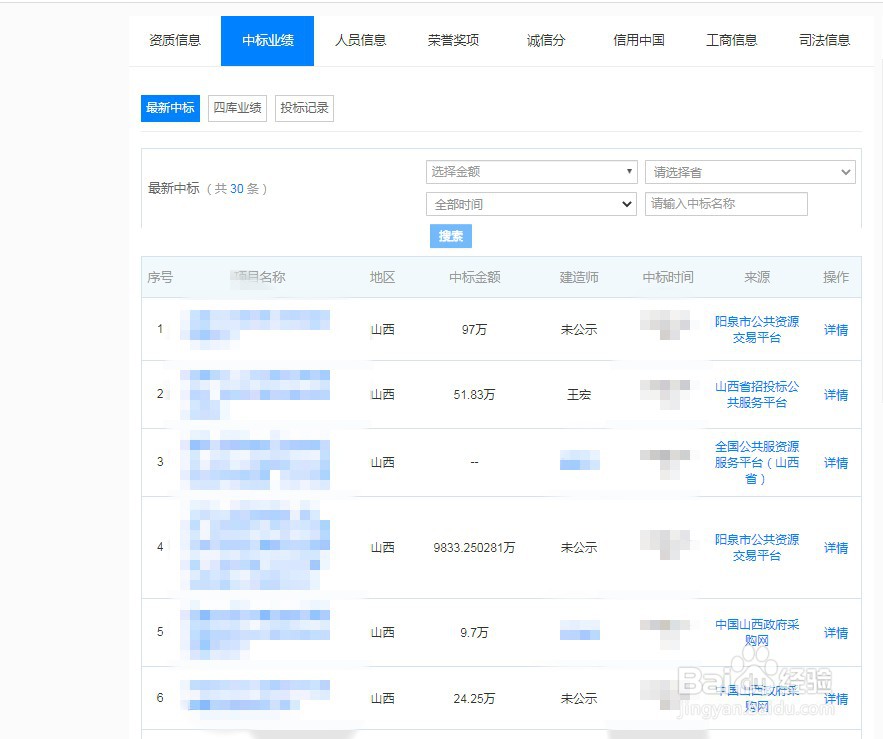Click the 投标记录 button

(304, 108)
